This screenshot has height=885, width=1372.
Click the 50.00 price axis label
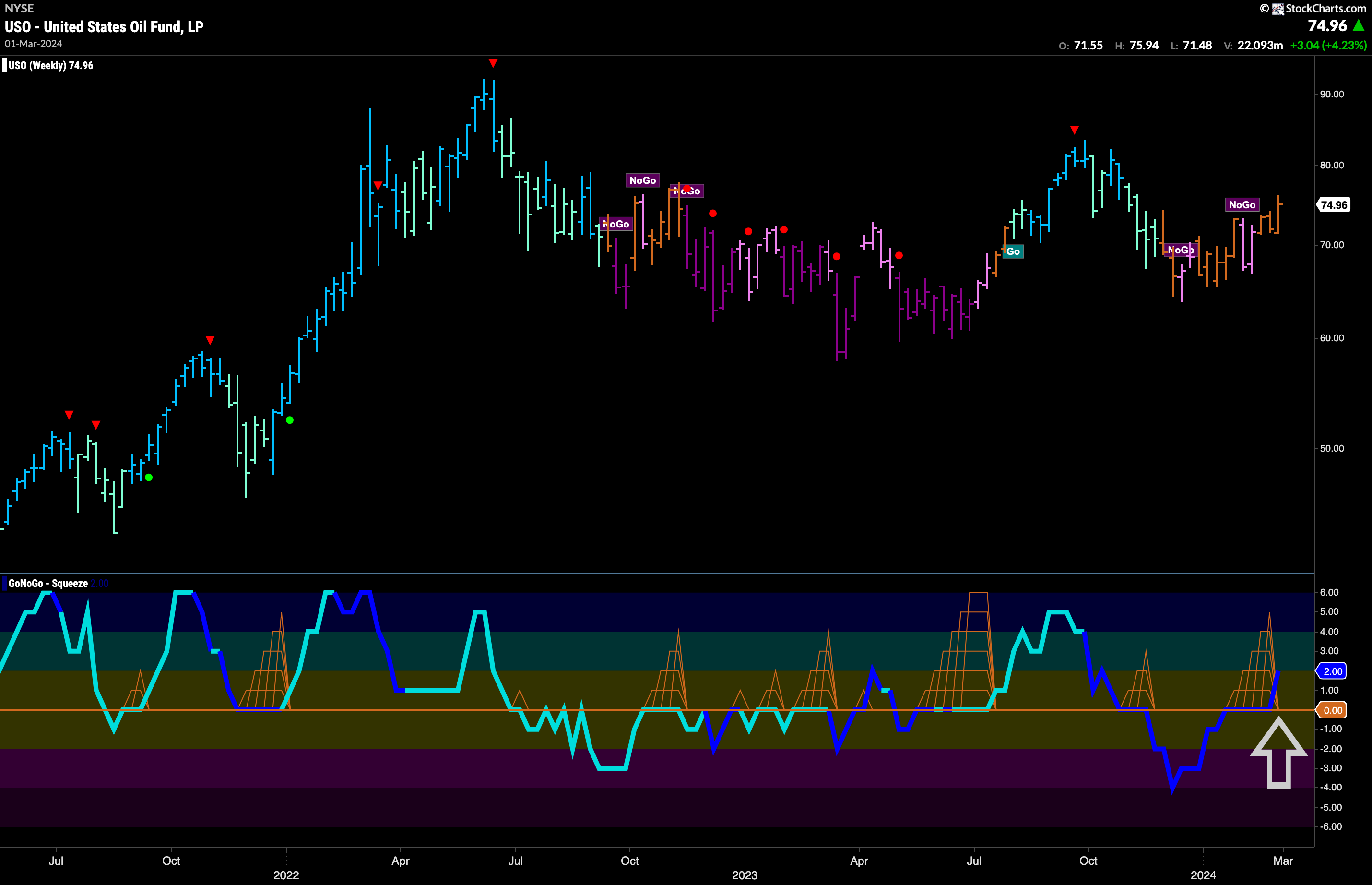(1332, 448)
